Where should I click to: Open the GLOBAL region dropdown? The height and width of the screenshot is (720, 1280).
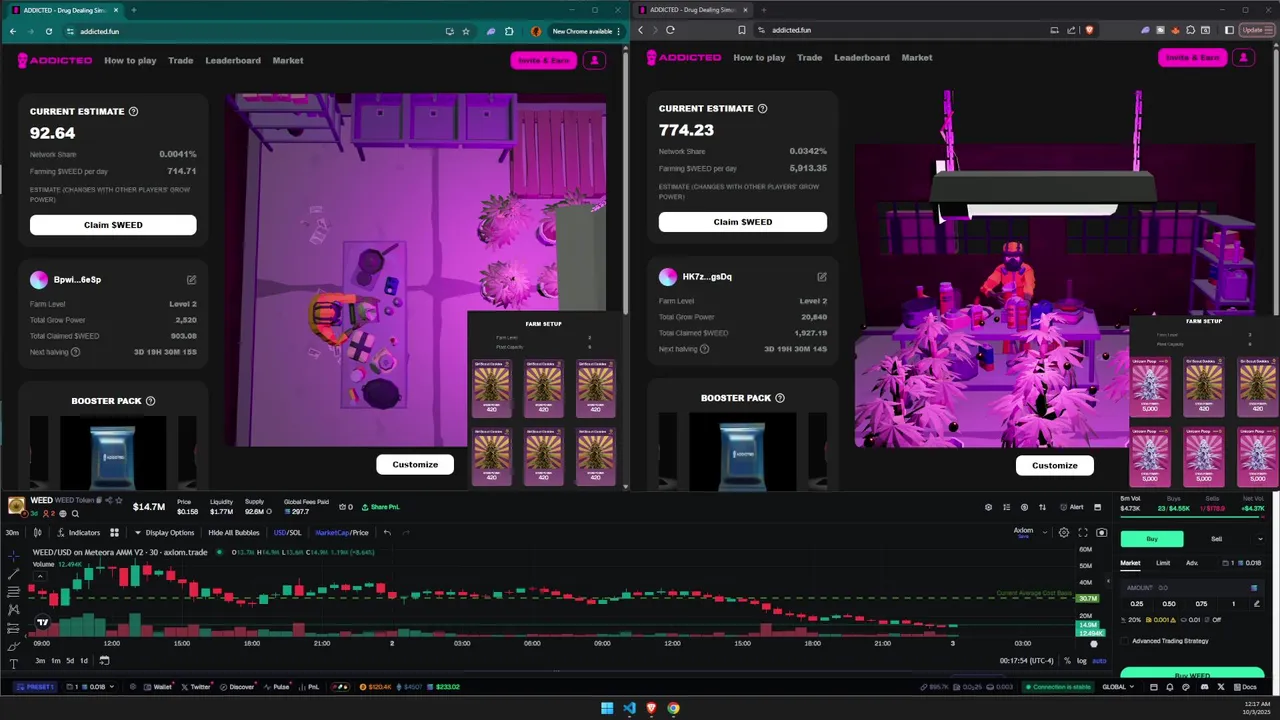(x=1119, y=687)
